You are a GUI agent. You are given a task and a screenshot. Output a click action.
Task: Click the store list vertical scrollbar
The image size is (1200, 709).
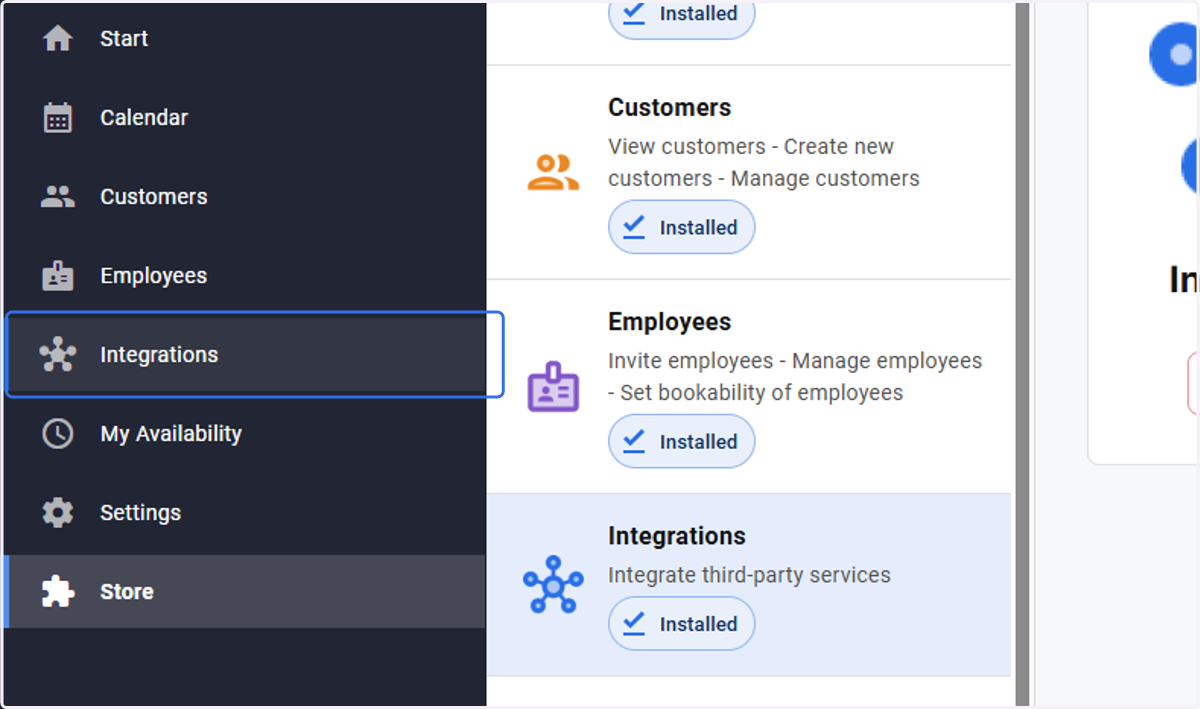click(x=1023, y=354)
